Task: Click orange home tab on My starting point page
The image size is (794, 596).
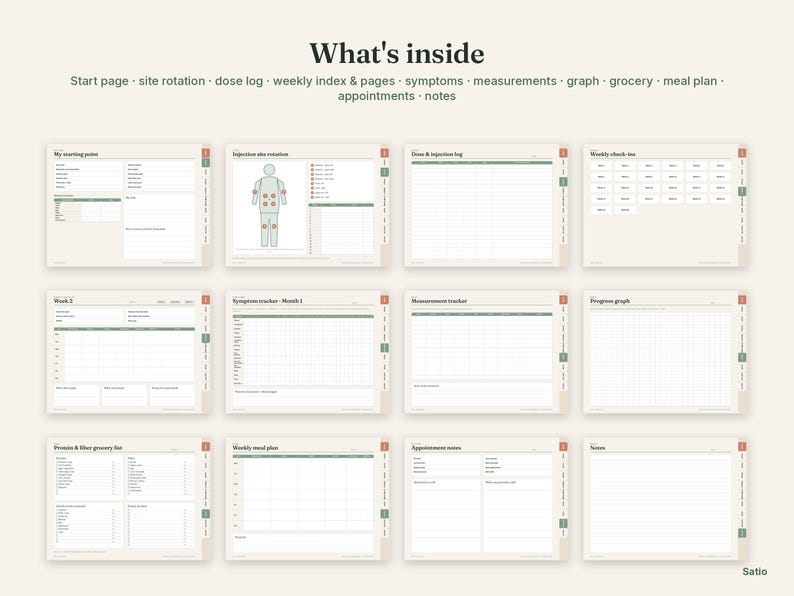Action: 206,153
